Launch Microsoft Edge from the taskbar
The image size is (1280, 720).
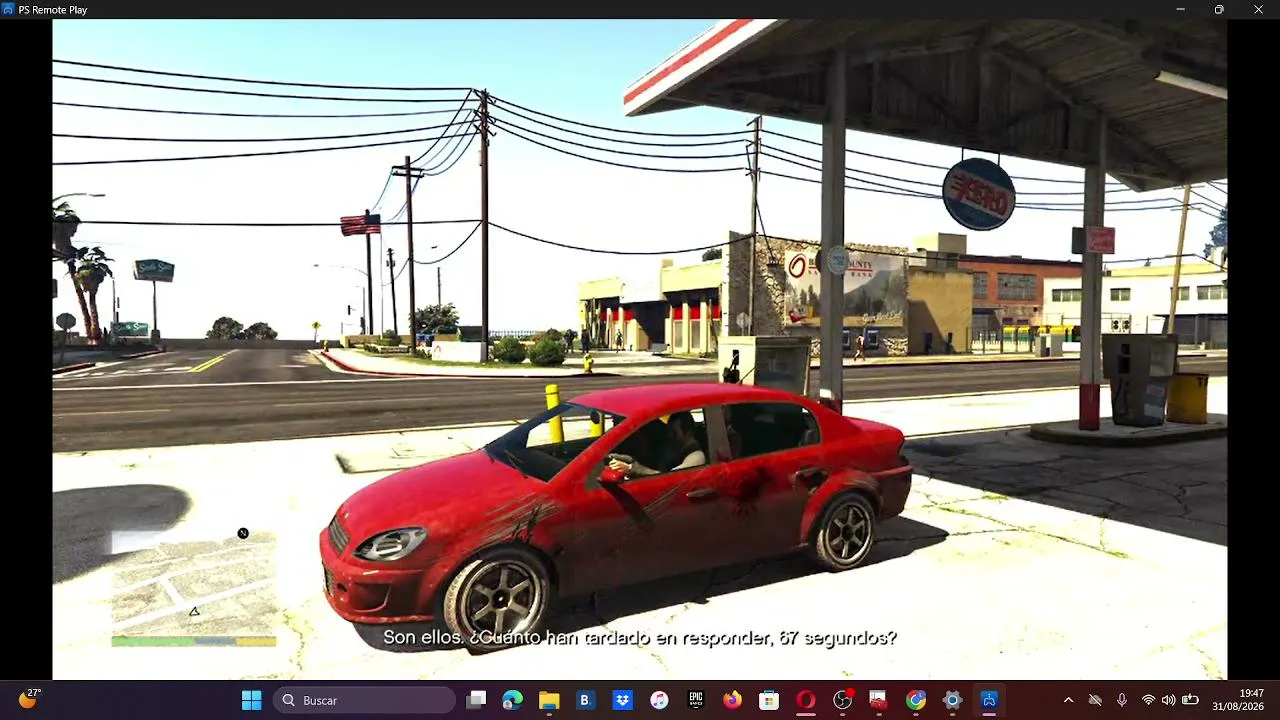[513, 700]
